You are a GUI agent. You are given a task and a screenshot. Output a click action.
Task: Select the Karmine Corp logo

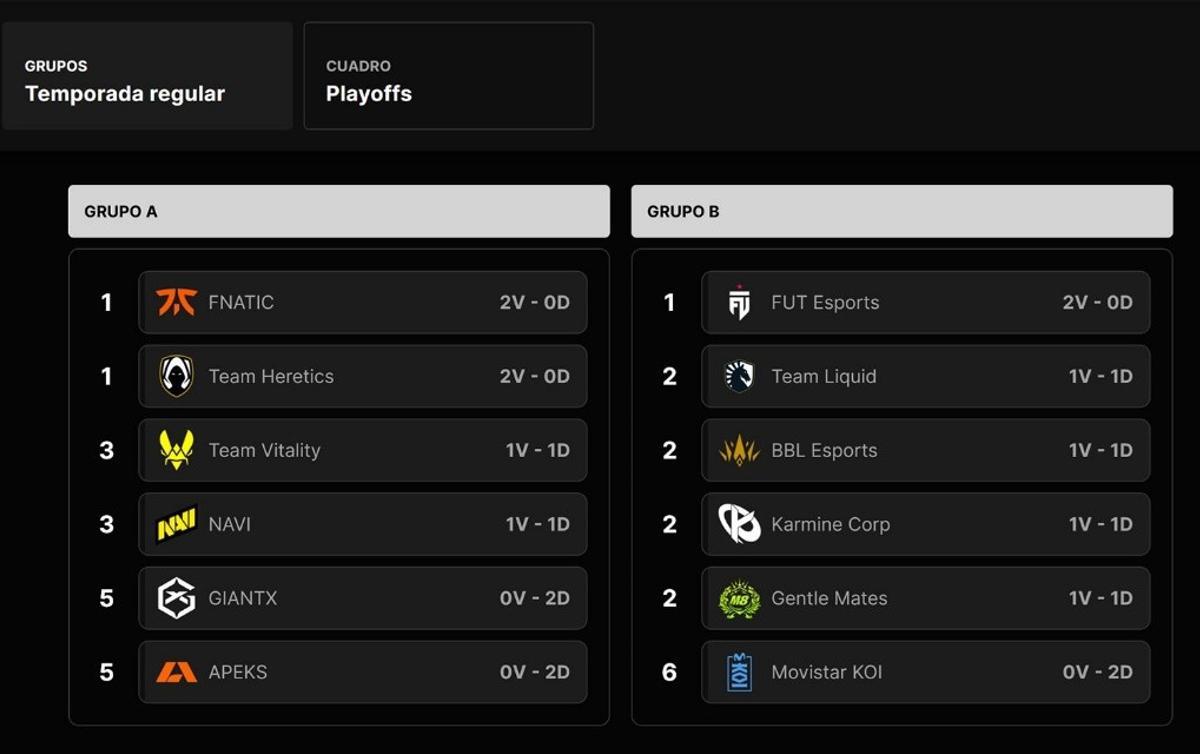click(x=739, y=524)
